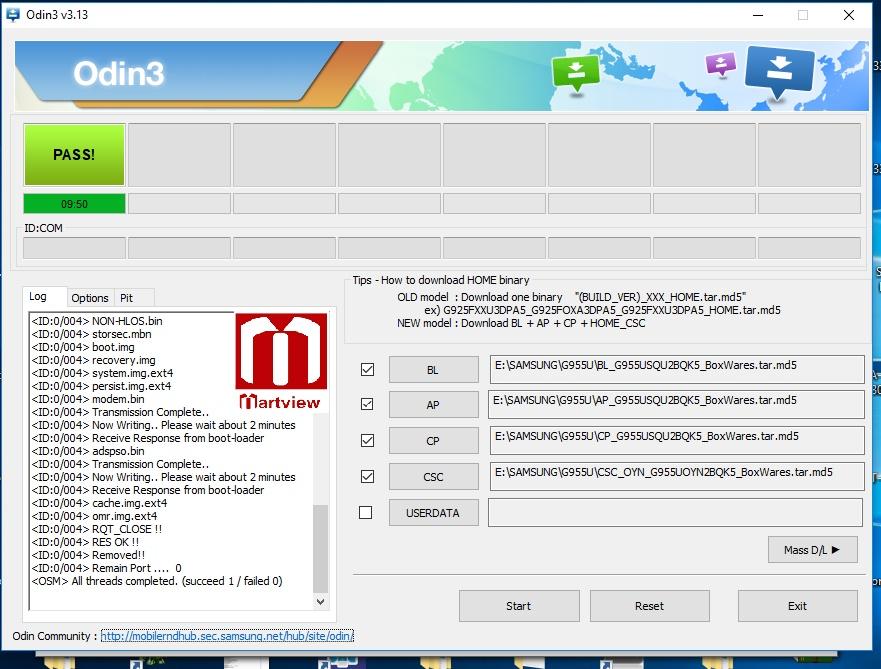Exit the Odin3 application
Screen dimensions: 881x669
[x=798, y=606]
